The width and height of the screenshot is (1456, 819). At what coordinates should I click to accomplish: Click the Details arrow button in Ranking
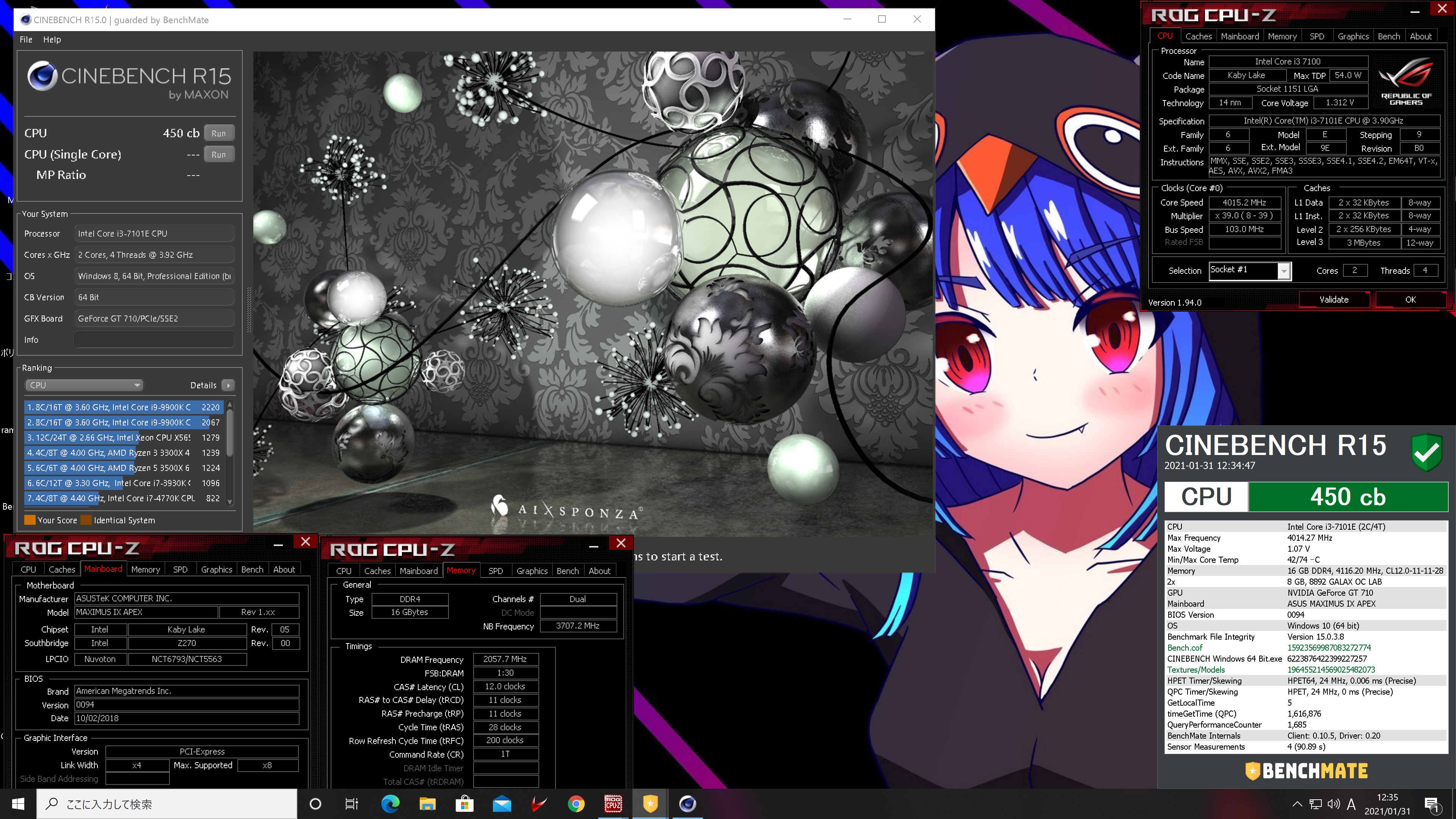pos(228,385)
